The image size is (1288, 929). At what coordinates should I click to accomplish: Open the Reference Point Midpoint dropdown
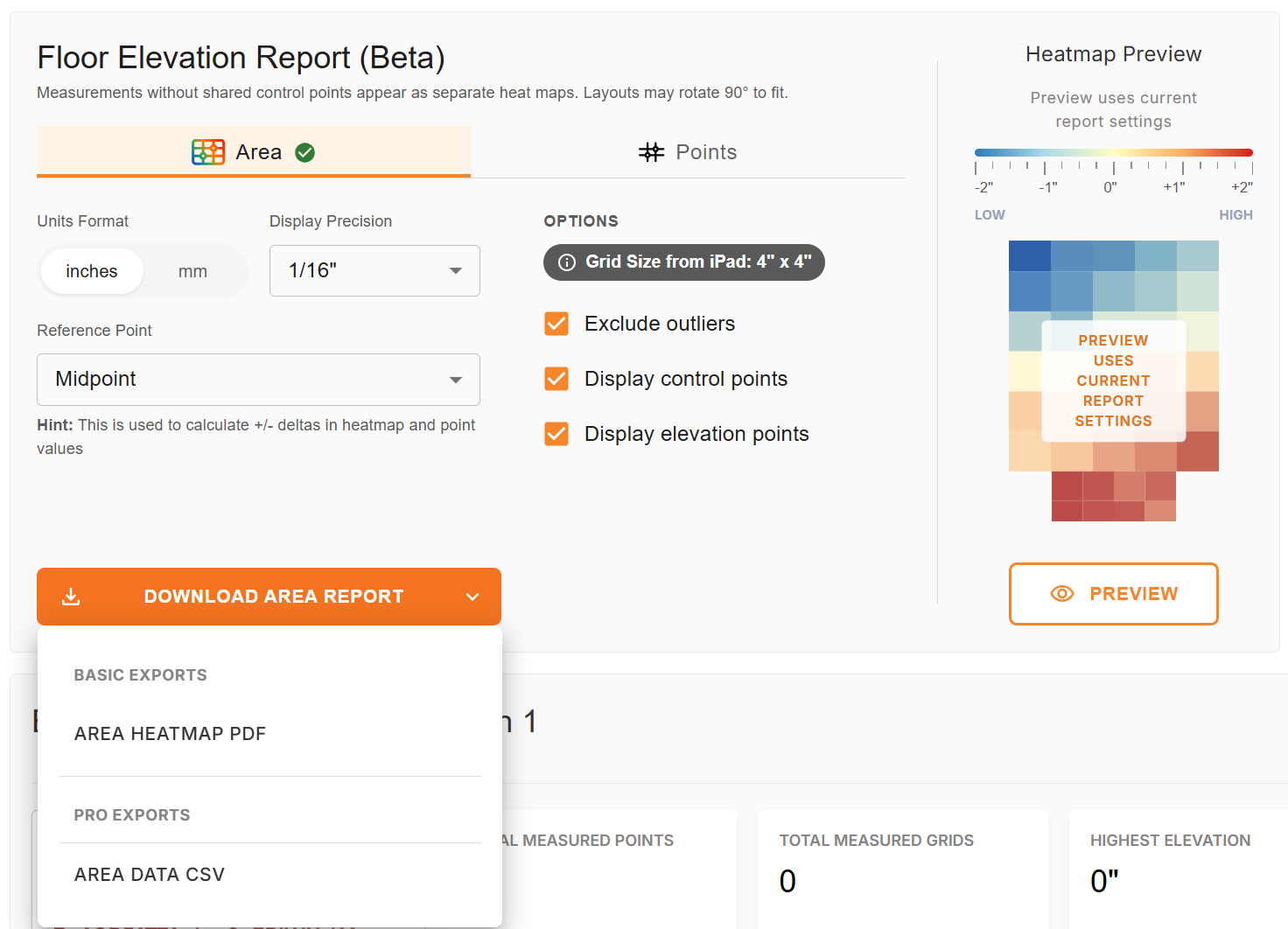[x=258, y=380]
